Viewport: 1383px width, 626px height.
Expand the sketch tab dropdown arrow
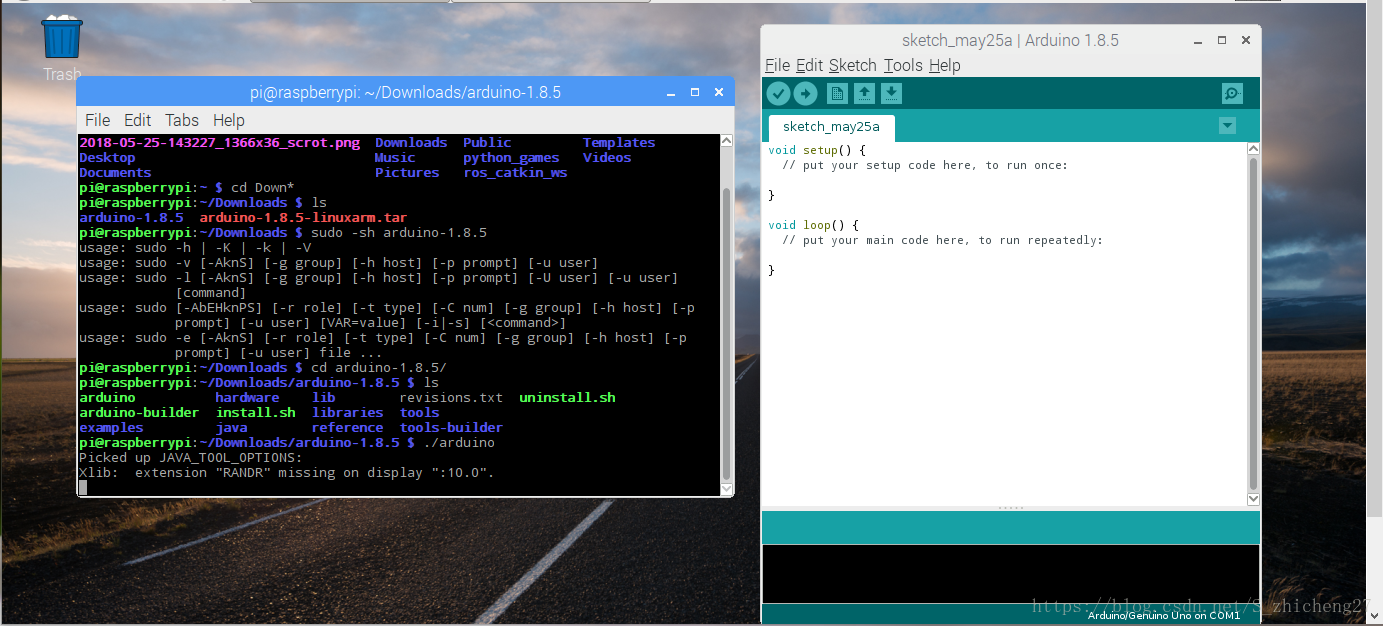[1227, 126]
